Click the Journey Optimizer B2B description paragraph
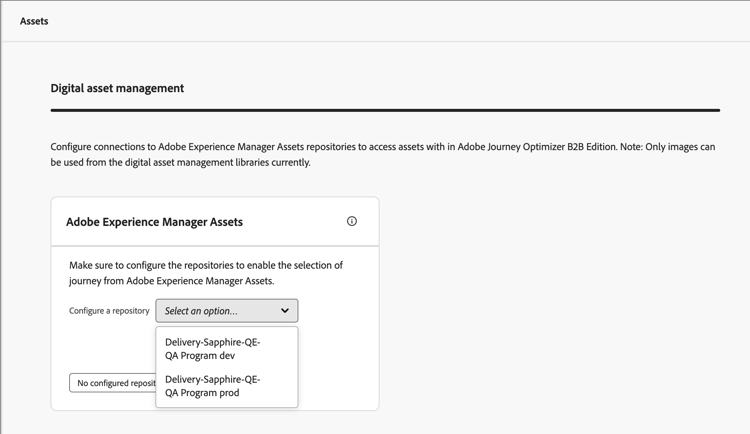Image resolution: width=750 pixels, height=434 pixels. coord(300,147)
